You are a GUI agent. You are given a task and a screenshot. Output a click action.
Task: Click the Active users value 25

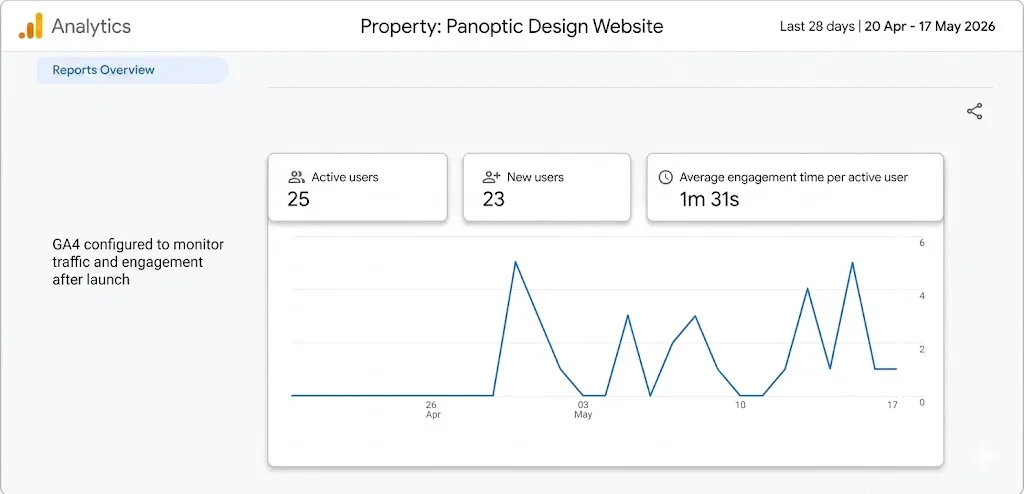click(298, 199)
